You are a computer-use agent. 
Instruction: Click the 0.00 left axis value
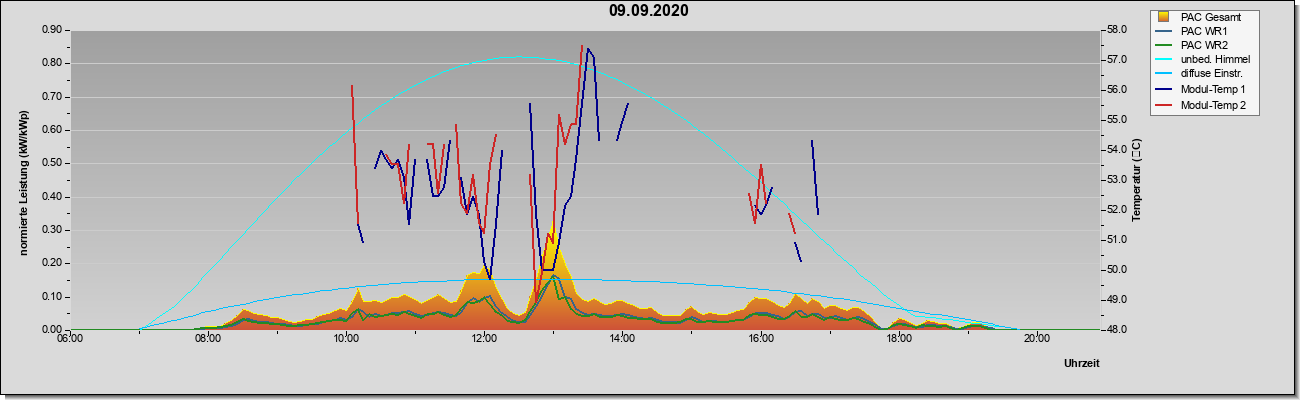pyautogui.click(x=52, y=330)
